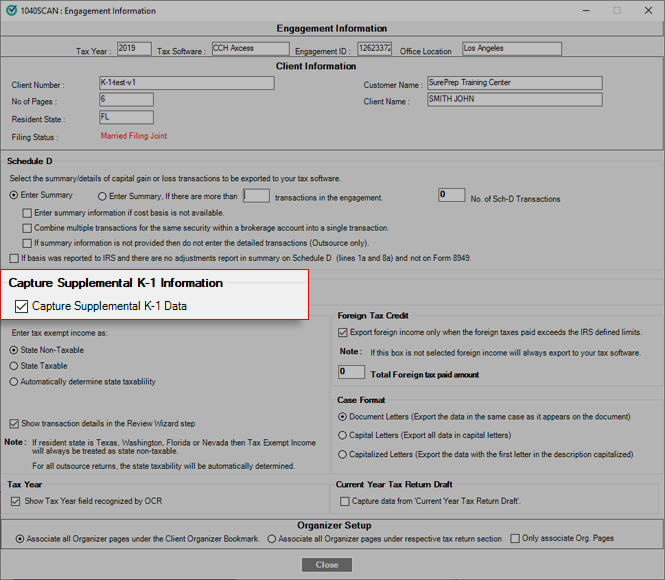
Task: Click the No of Pages field
Action: [x=126, y=100]
